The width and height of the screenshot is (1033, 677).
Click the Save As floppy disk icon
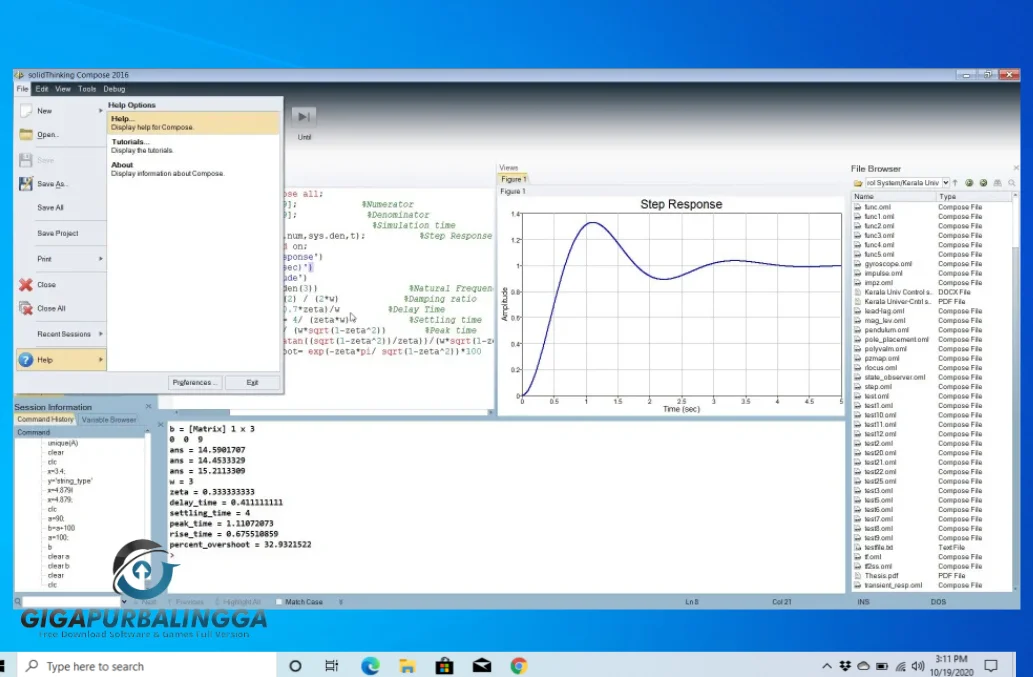[26, 184]
